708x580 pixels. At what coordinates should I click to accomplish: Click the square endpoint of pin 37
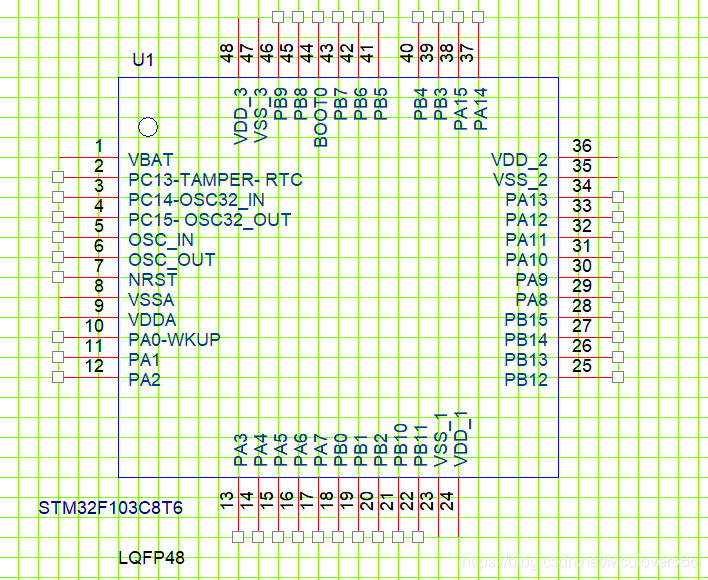pyautogui.click(x=477, y=17)
